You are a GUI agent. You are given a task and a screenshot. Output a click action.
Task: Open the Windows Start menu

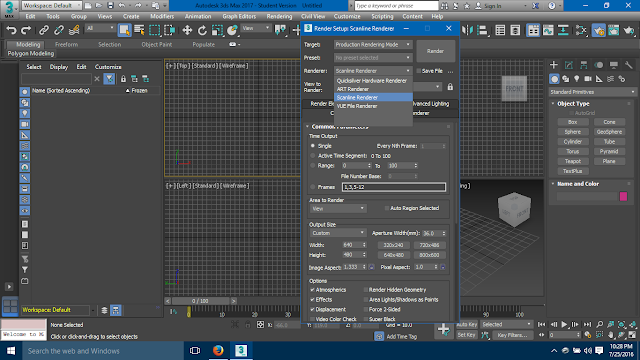point(11,351)
